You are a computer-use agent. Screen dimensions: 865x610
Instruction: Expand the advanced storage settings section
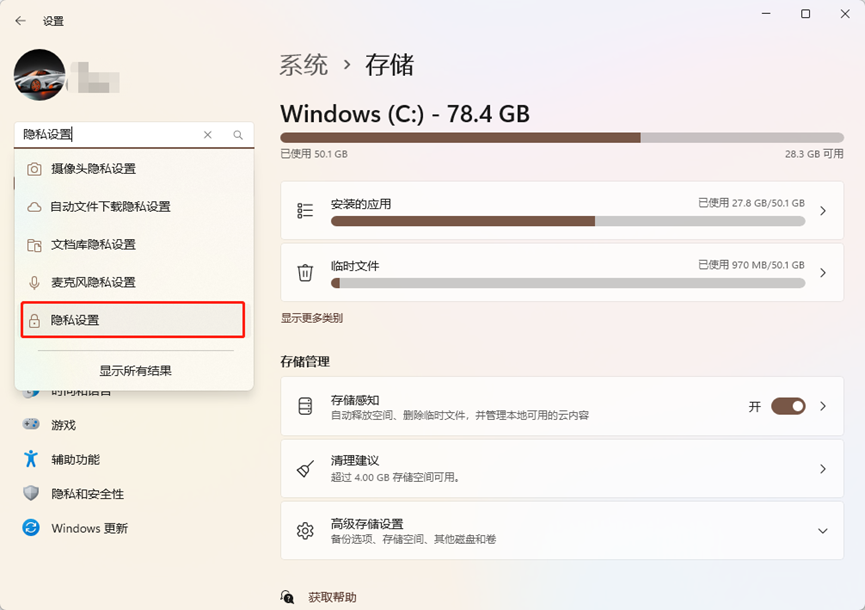(x=823, y=531)
